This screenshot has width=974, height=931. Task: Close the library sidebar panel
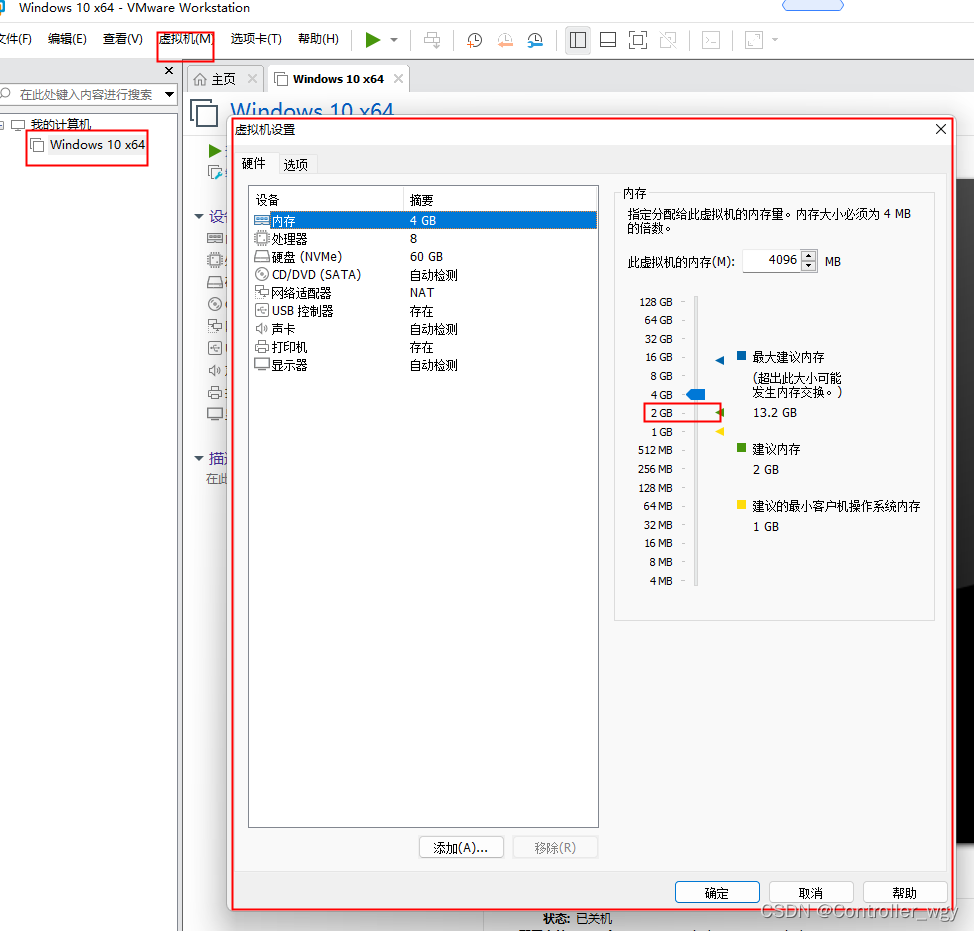coord(169,70)
